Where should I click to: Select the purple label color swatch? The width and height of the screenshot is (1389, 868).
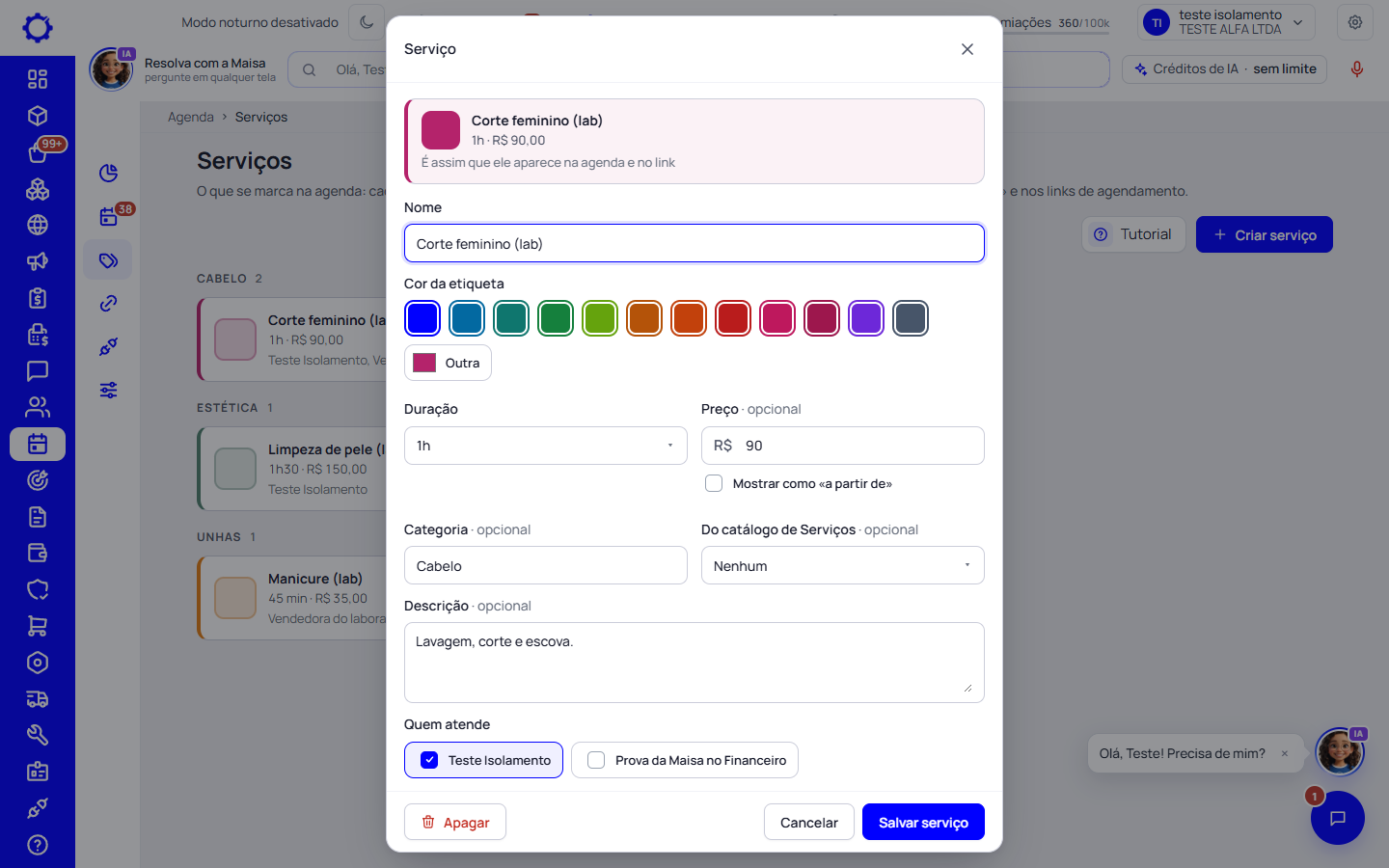pos(866,318)
